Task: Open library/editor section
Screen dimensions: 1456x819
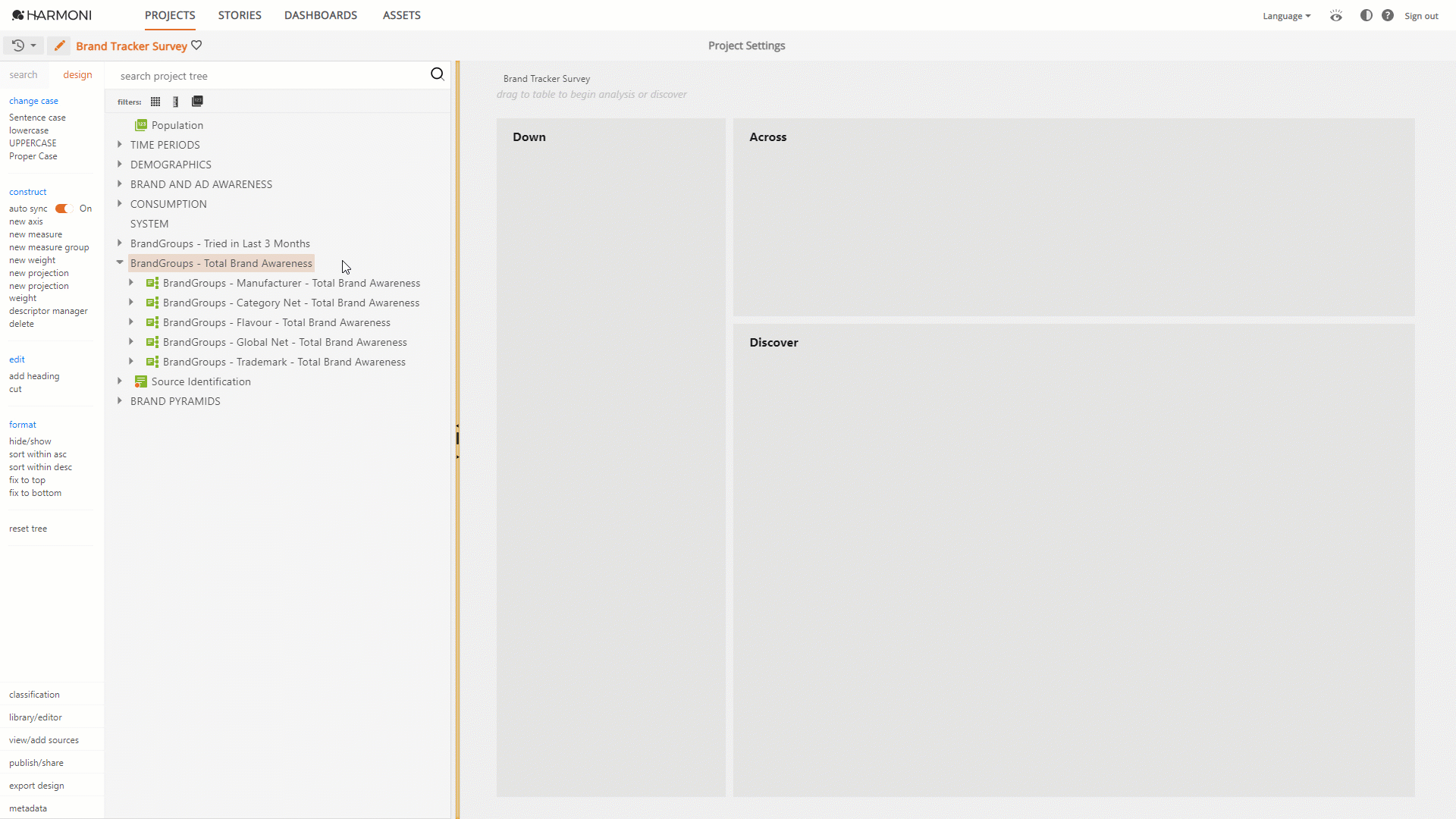Action: [36, 717]
